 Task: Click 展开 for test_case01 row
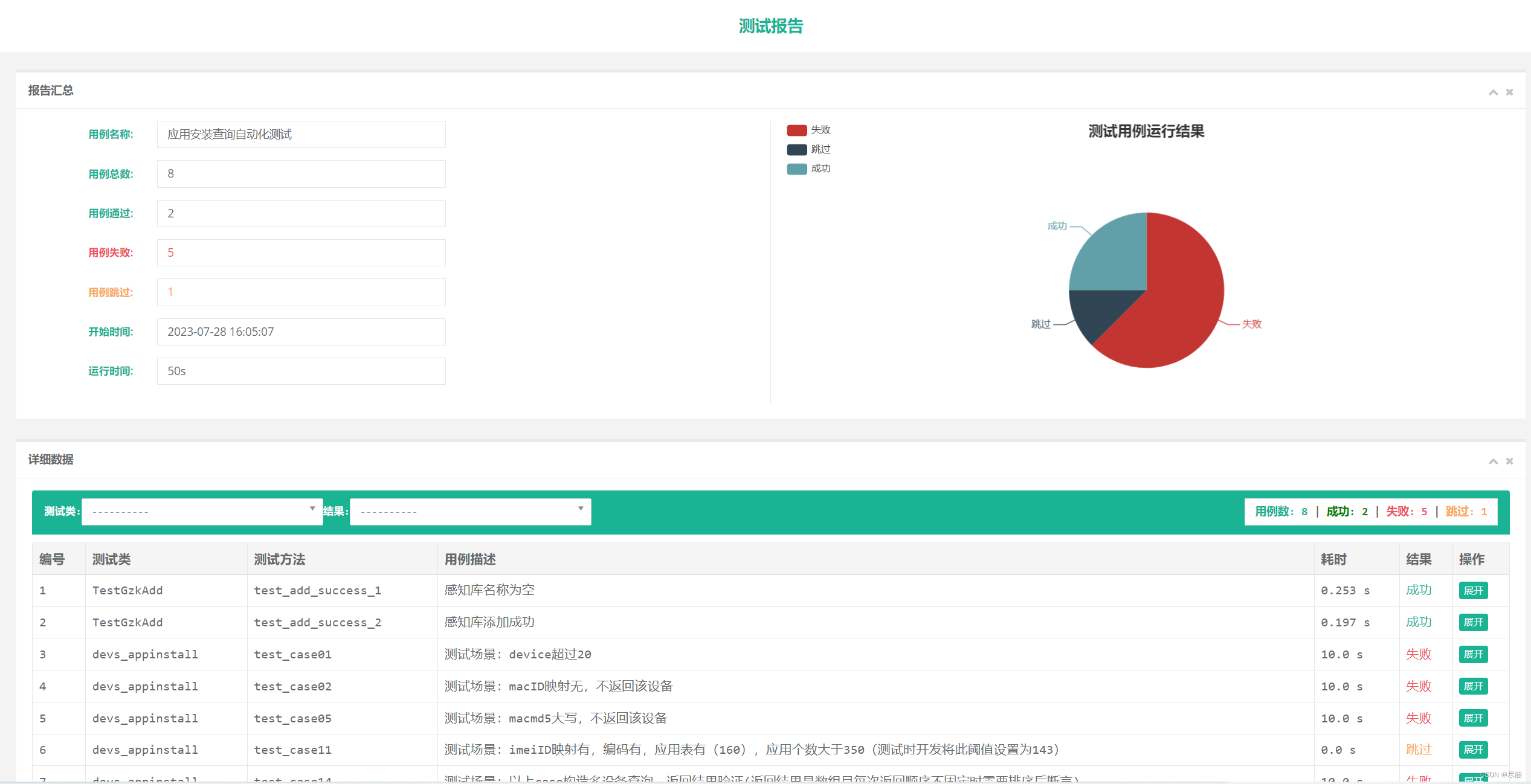point(1473,655)
